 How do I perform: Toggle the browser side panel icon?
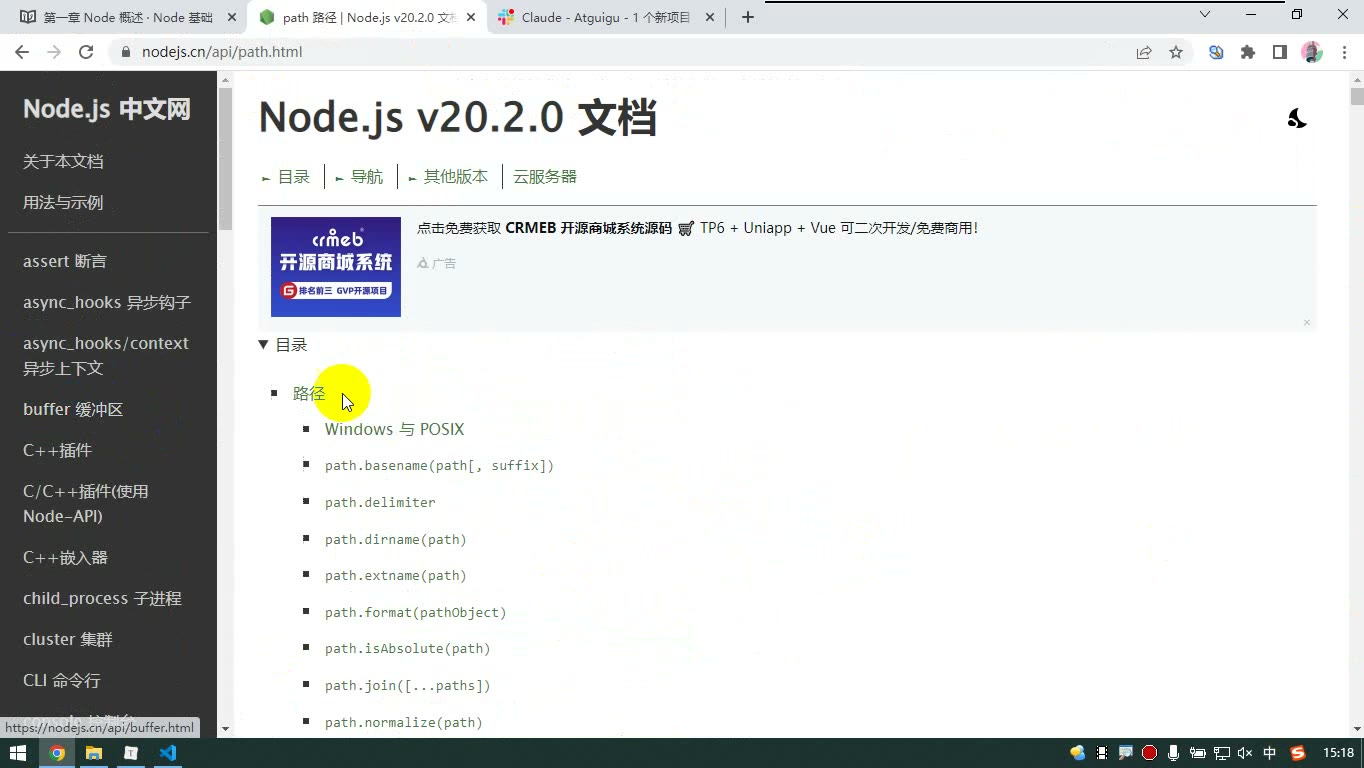click(1280, 52)
